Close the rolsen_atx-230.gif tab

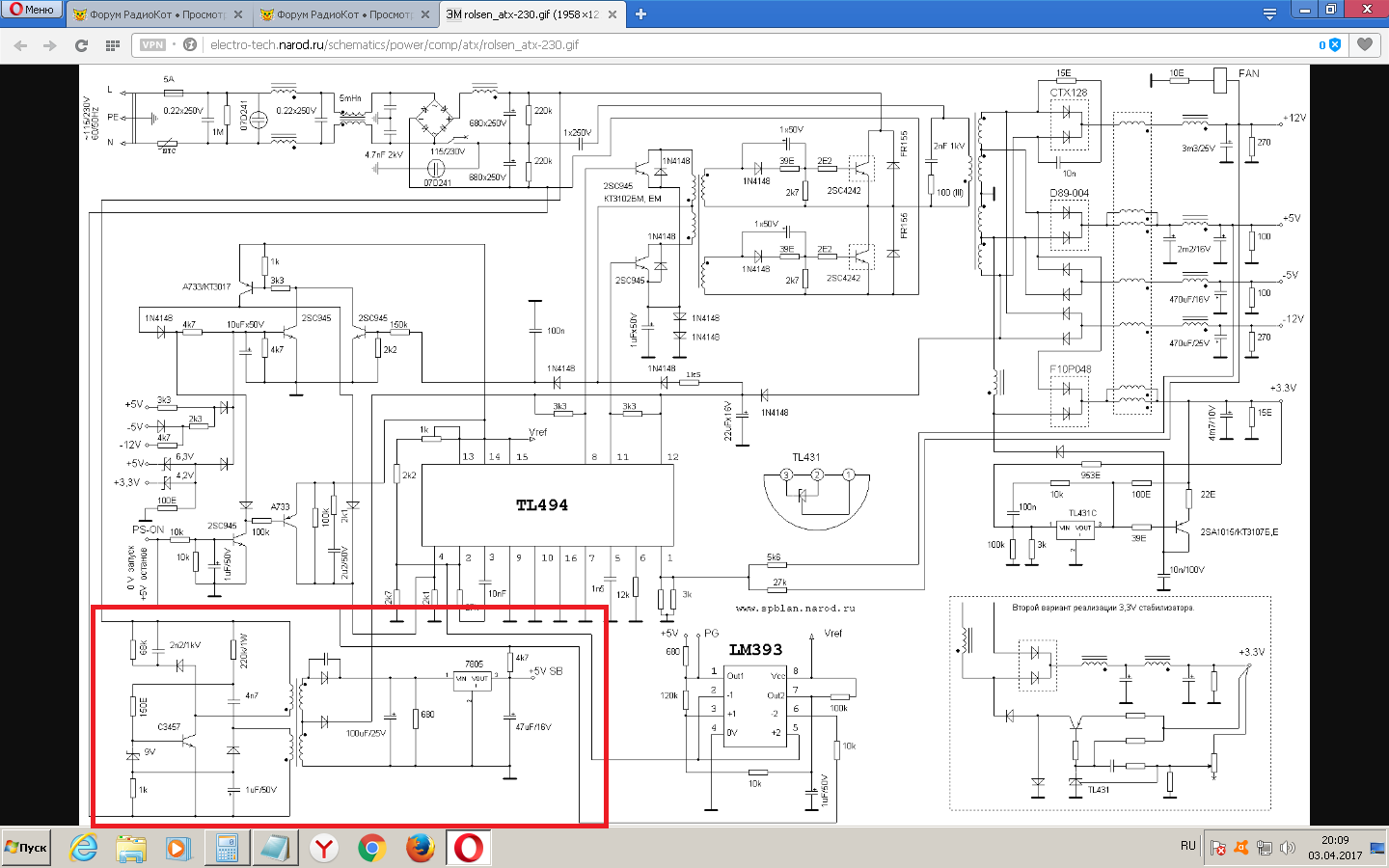pyautogui.click(x=612, y=14)
